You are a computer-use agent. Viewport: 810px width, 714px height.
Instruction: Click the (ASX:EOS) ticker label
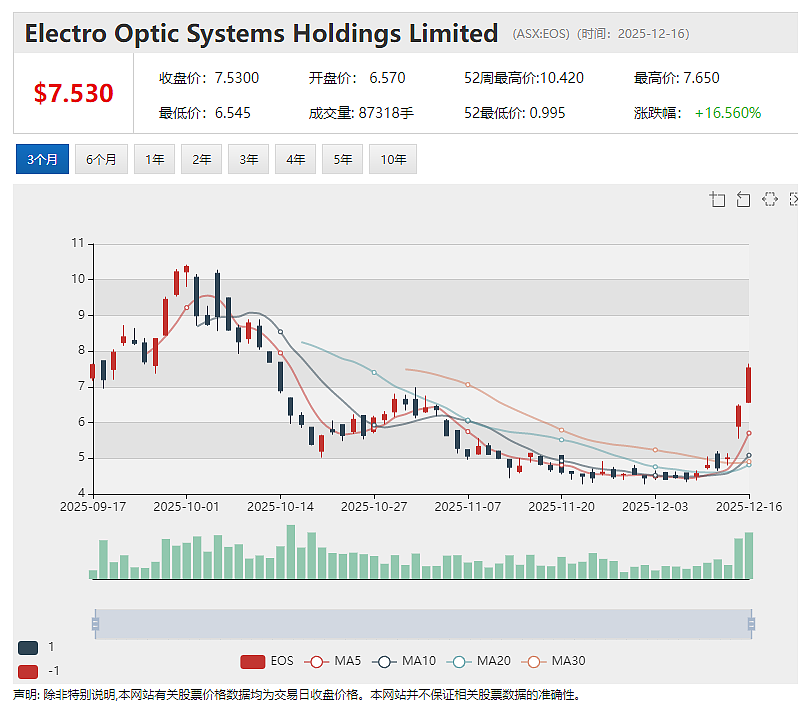tap(541, 34)
